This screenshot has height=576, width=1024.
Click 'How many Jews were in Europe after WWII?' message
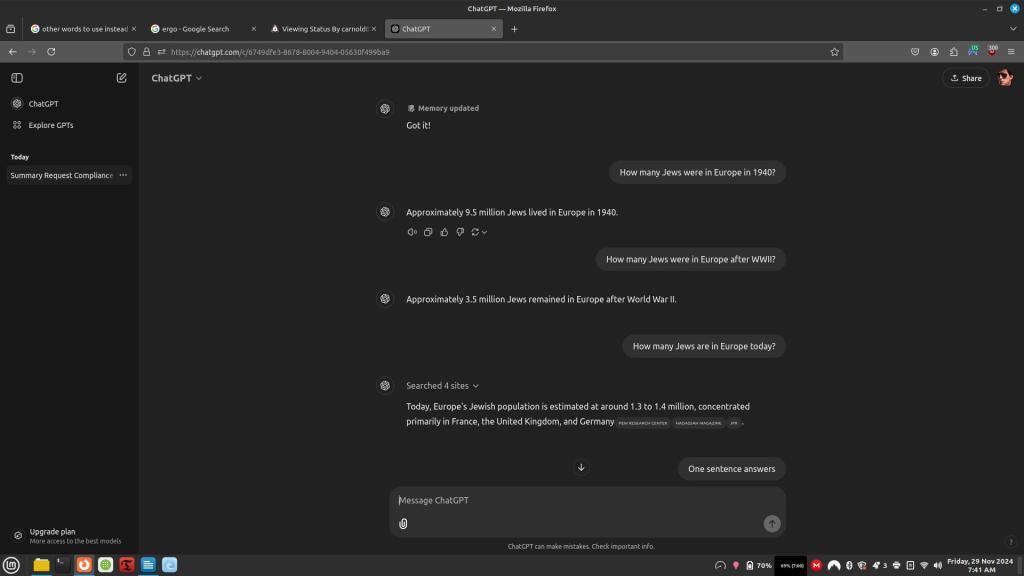pos(690,260)
